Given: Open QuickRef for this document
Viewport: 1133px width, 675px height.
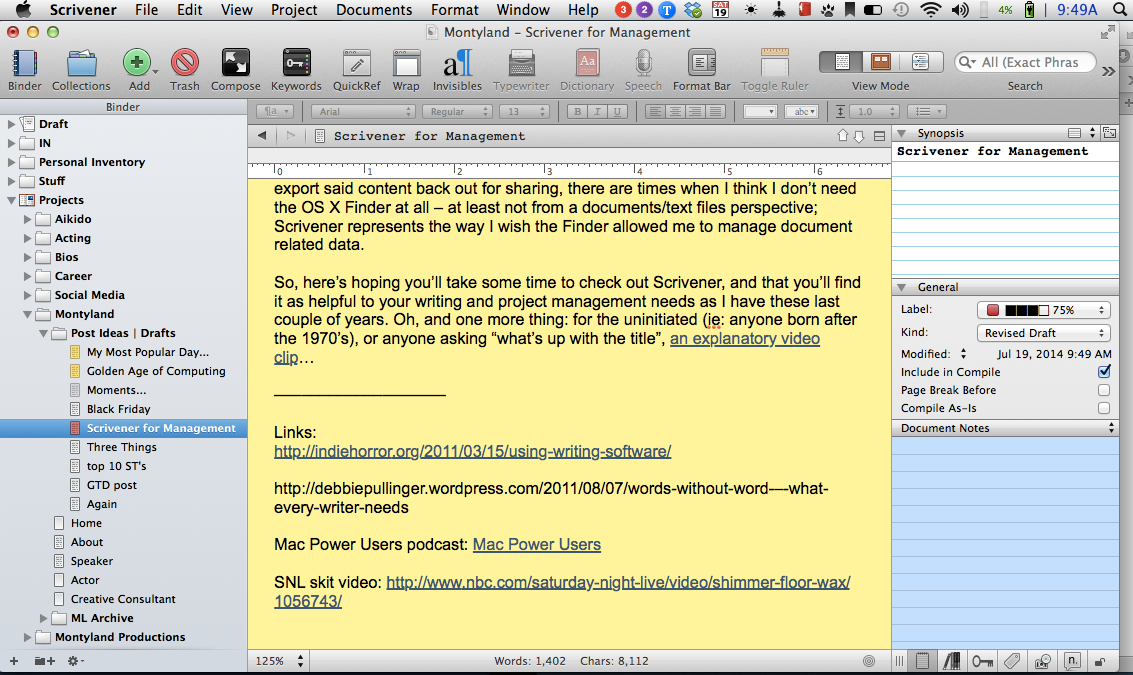Looking at the screenshot, I should pos(356,63).
